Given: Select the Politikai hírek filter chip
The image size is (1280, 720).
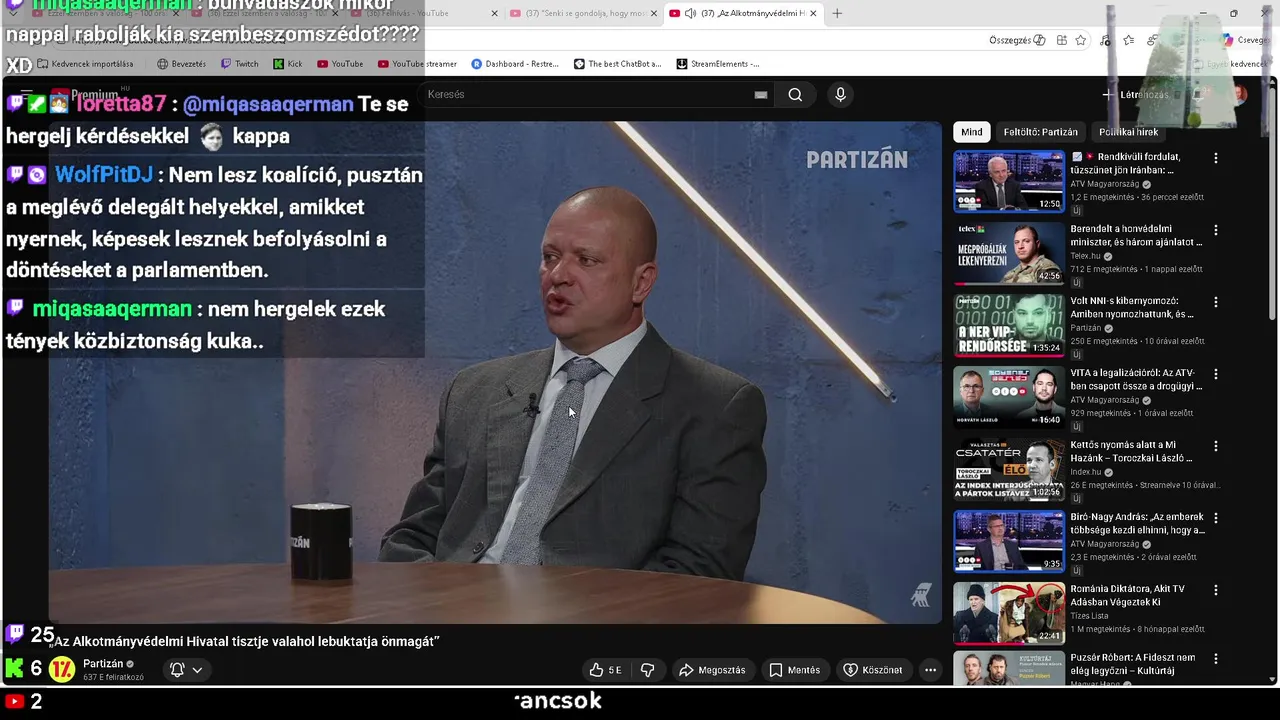Looking at the screenshot, I should pyautogui.click(x=1128, y=132).
